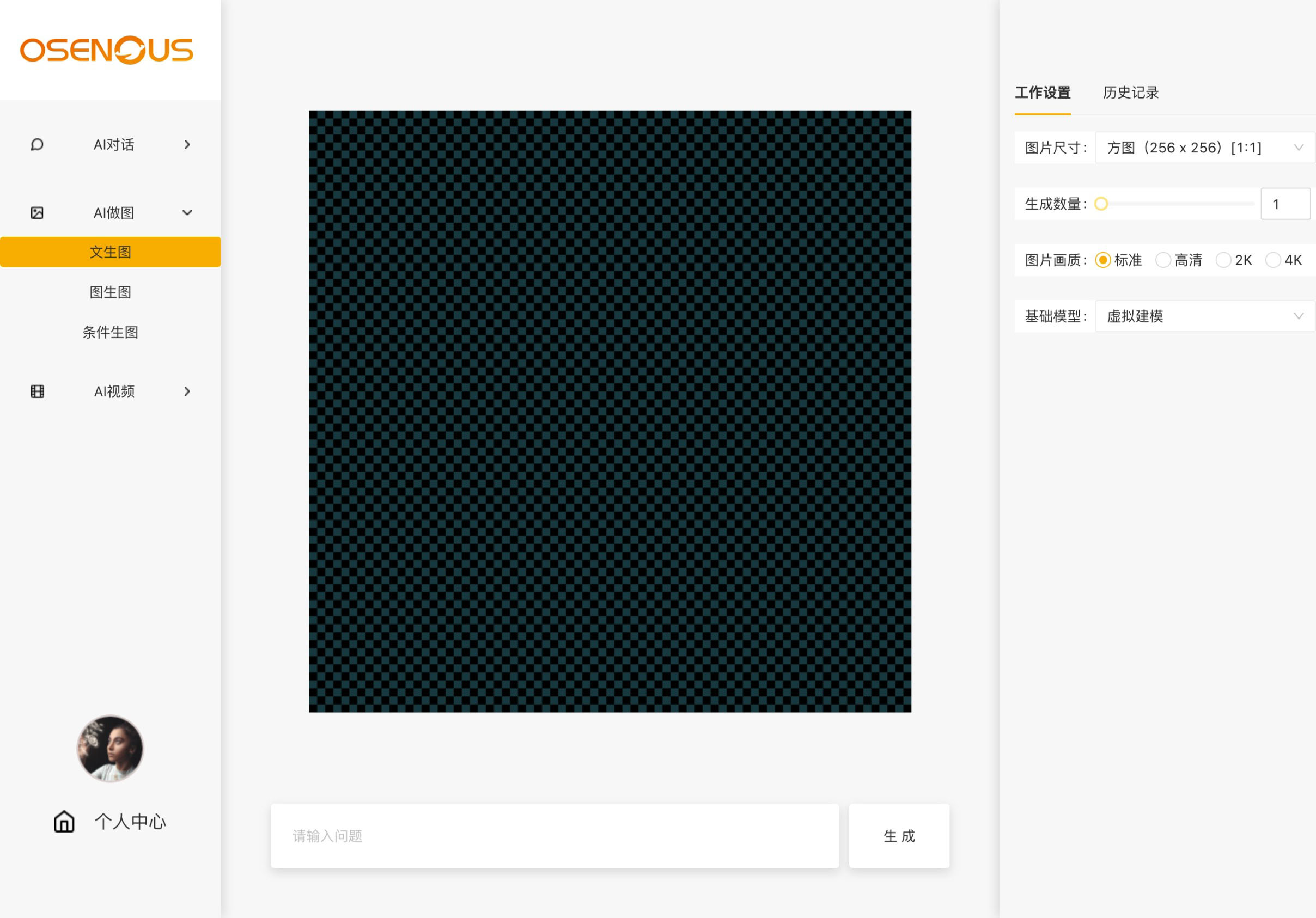The width and height of the screenshot is (1316, 918).
Task: Click the 请输入问题 prompt input field
Action: point(555,836)
